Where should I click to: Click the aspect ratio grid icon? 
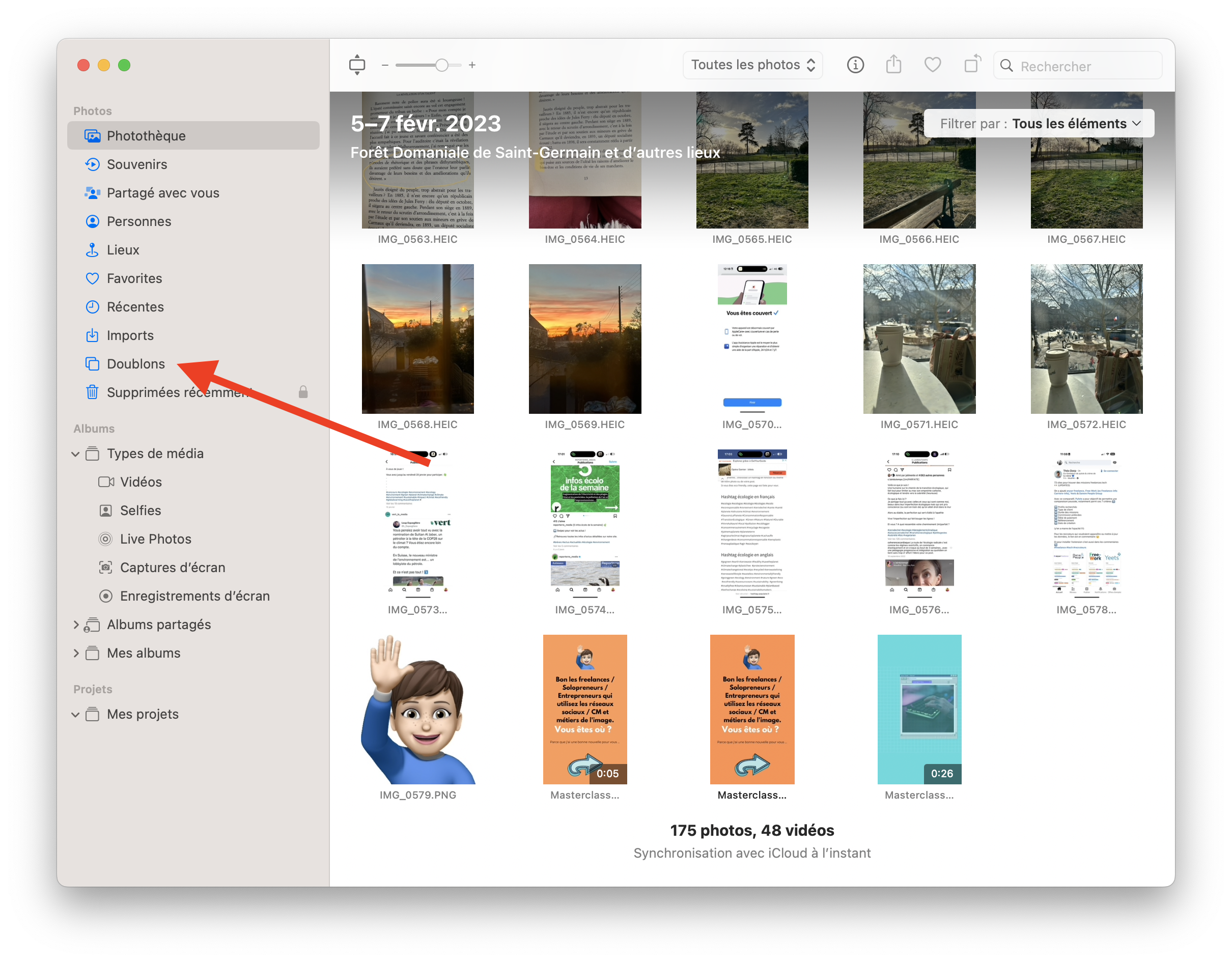point(357,65)
